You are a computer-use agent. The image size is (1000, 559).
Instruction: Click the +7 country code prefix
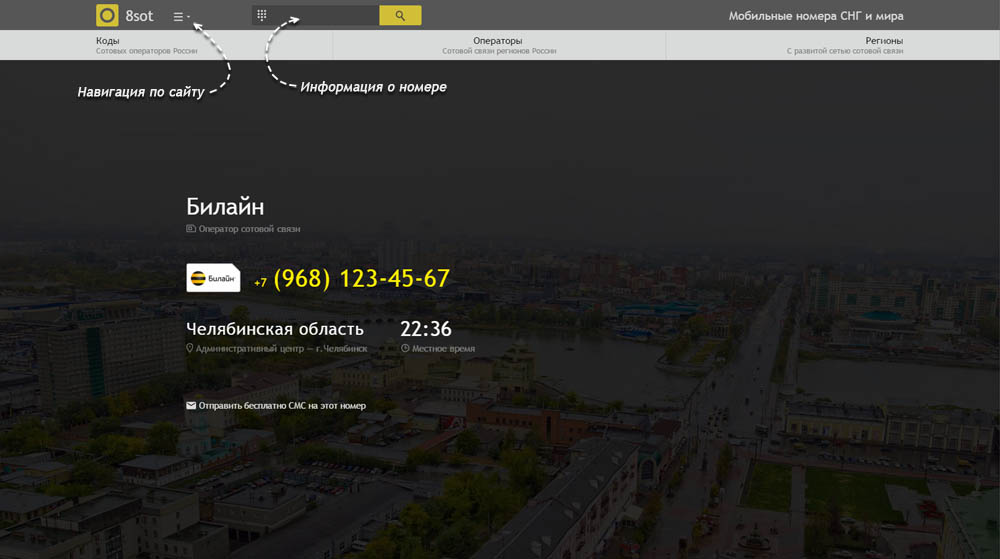click(260, 282)
